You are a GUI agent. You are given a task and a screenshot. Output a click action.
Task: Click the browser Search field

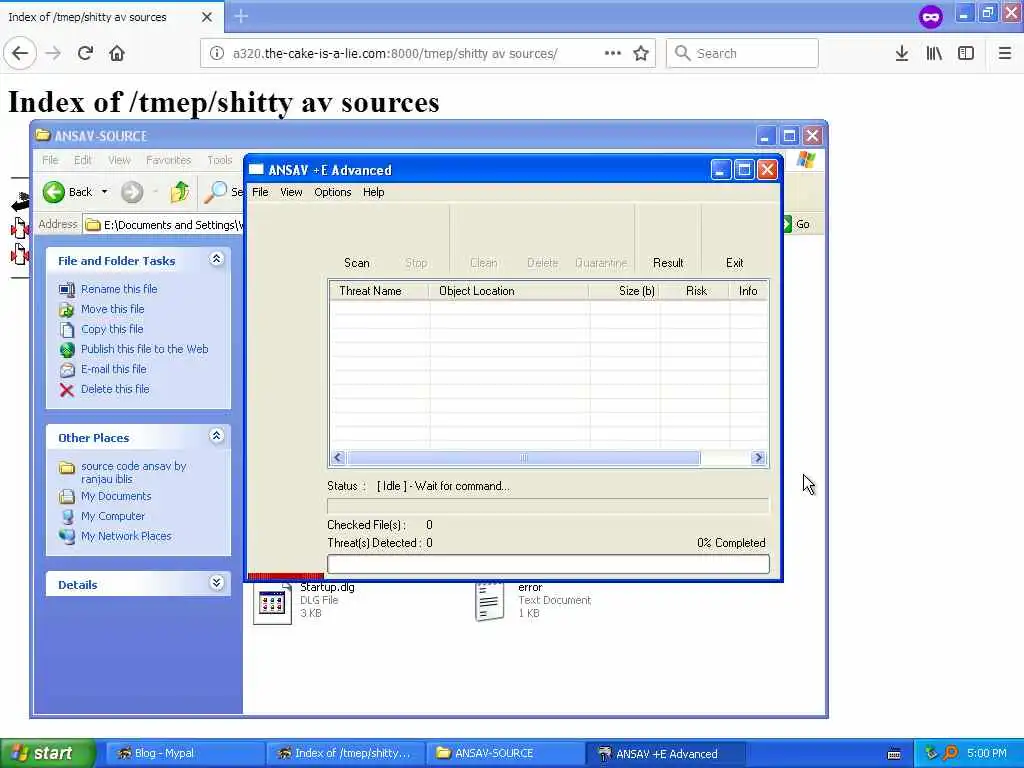743,53
